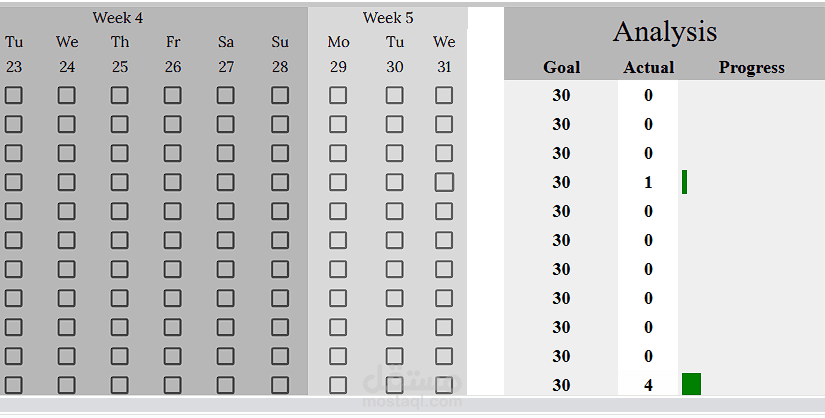Tick fourth-row checkbox under Wednesday 31

pyautogui.click(x=444, y=182)
